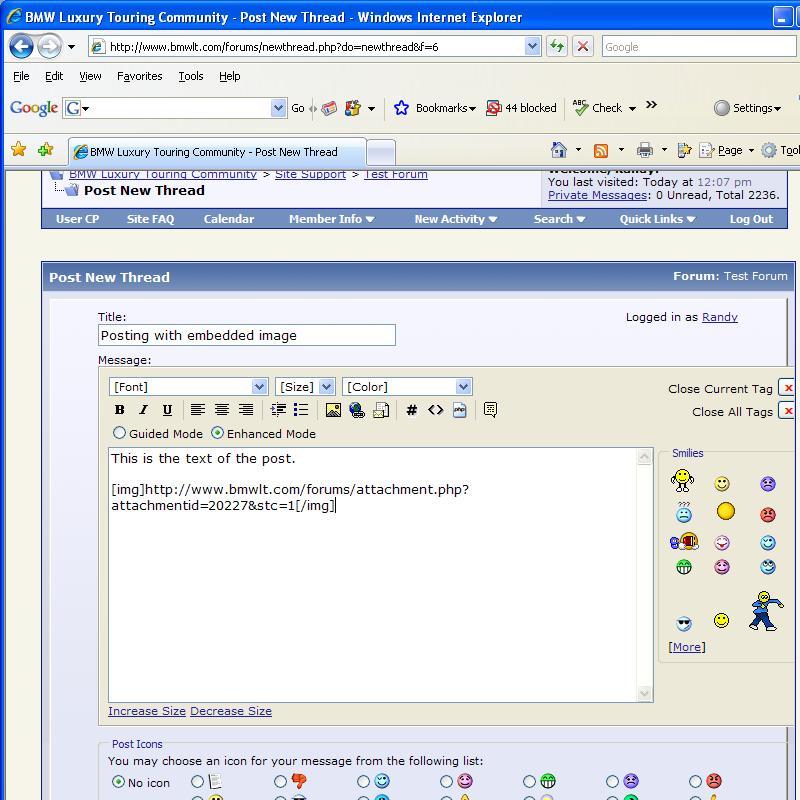This screenshot has width=800, height=800.
Task: Expand the New Activity forum menu
Action: click(456, 219)
